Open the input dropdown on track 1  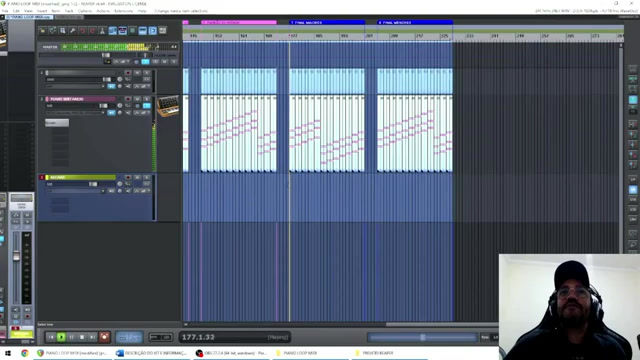point(75,87)
